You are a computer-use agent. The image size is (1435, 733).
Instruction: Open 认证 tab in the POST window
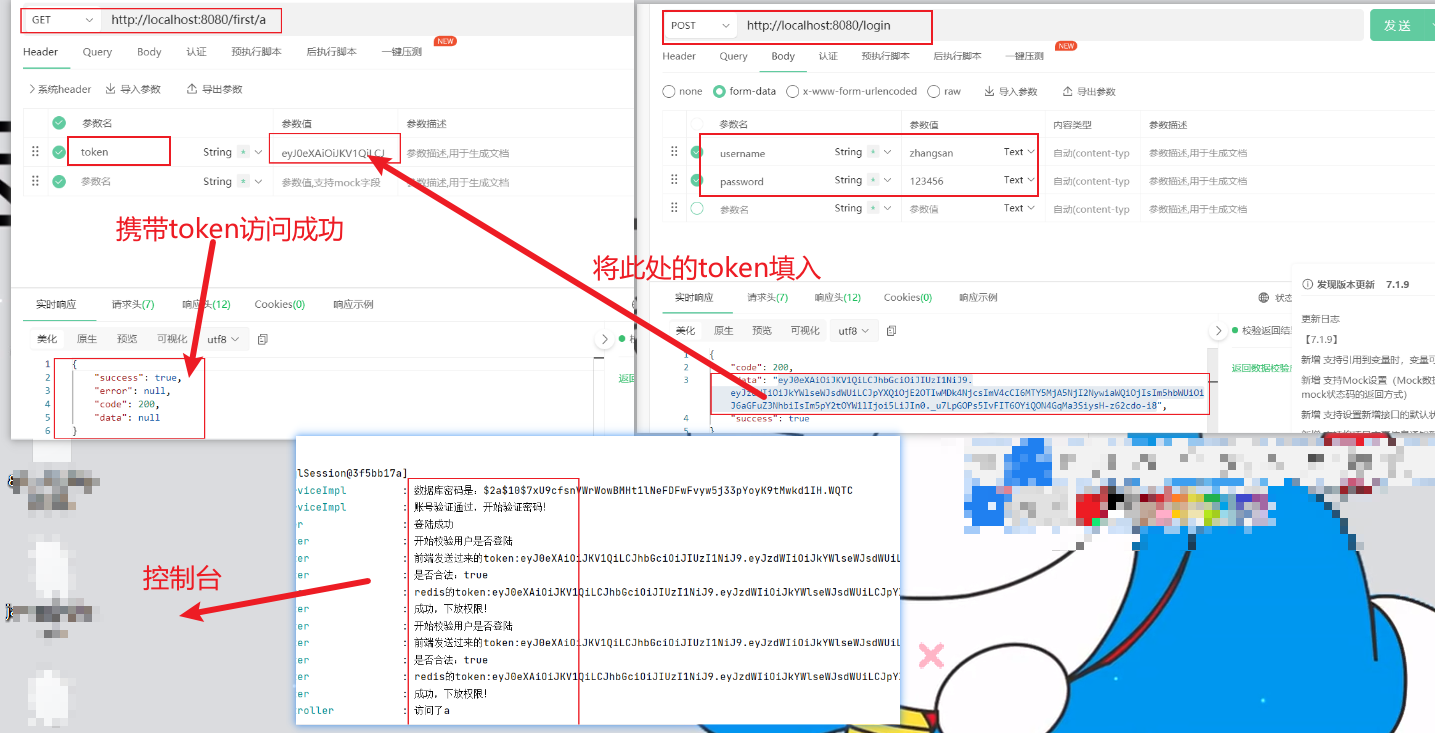point(828,56)
